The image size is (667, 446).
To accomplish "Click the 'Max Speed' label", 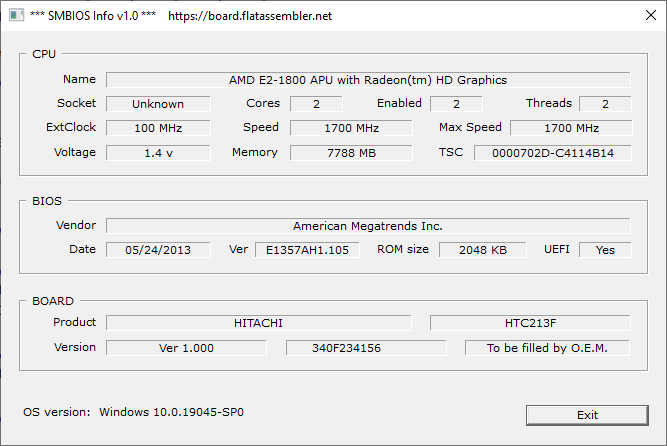I will tap(470, 127).
